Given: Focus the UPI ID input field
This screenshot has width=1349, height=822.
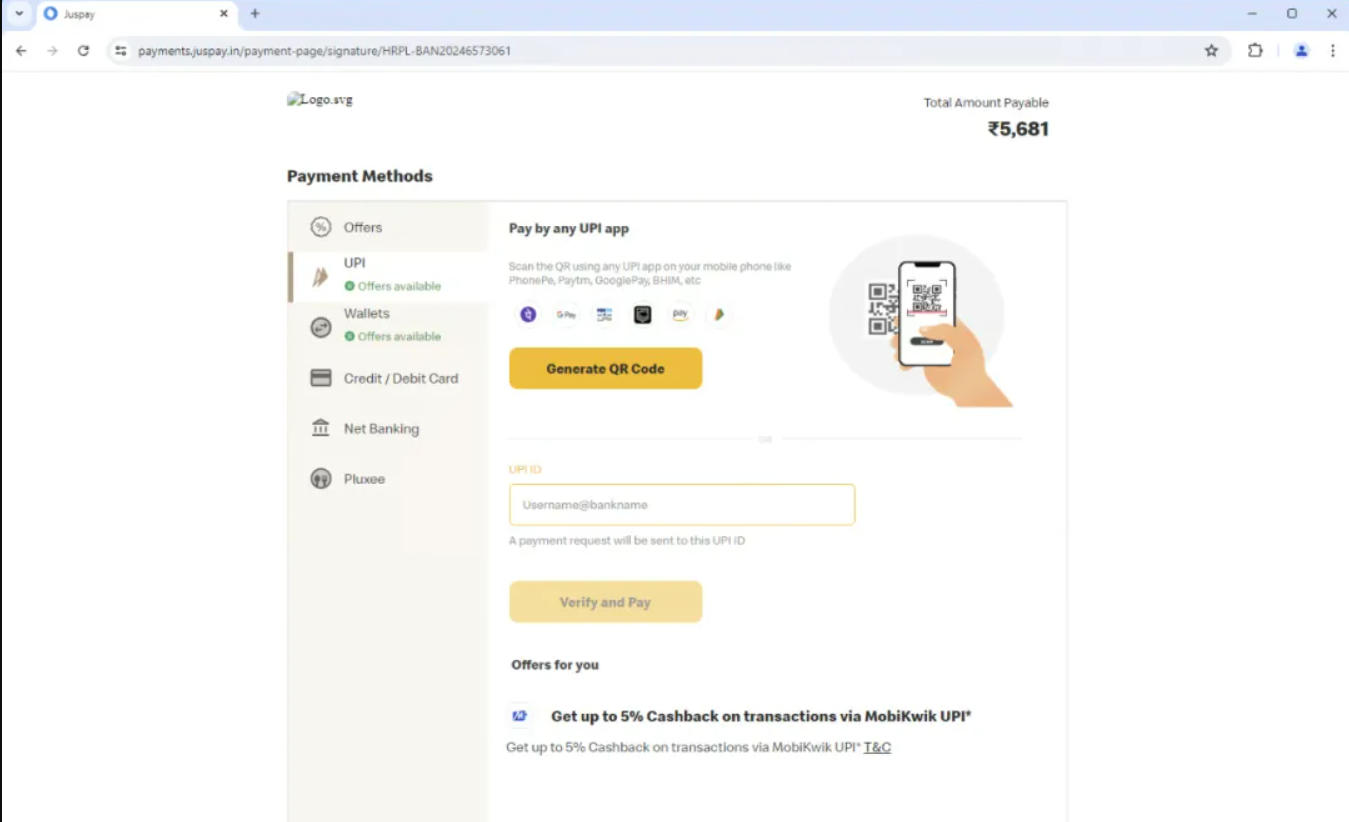Looking at the screenshot, I should [681, 505].
